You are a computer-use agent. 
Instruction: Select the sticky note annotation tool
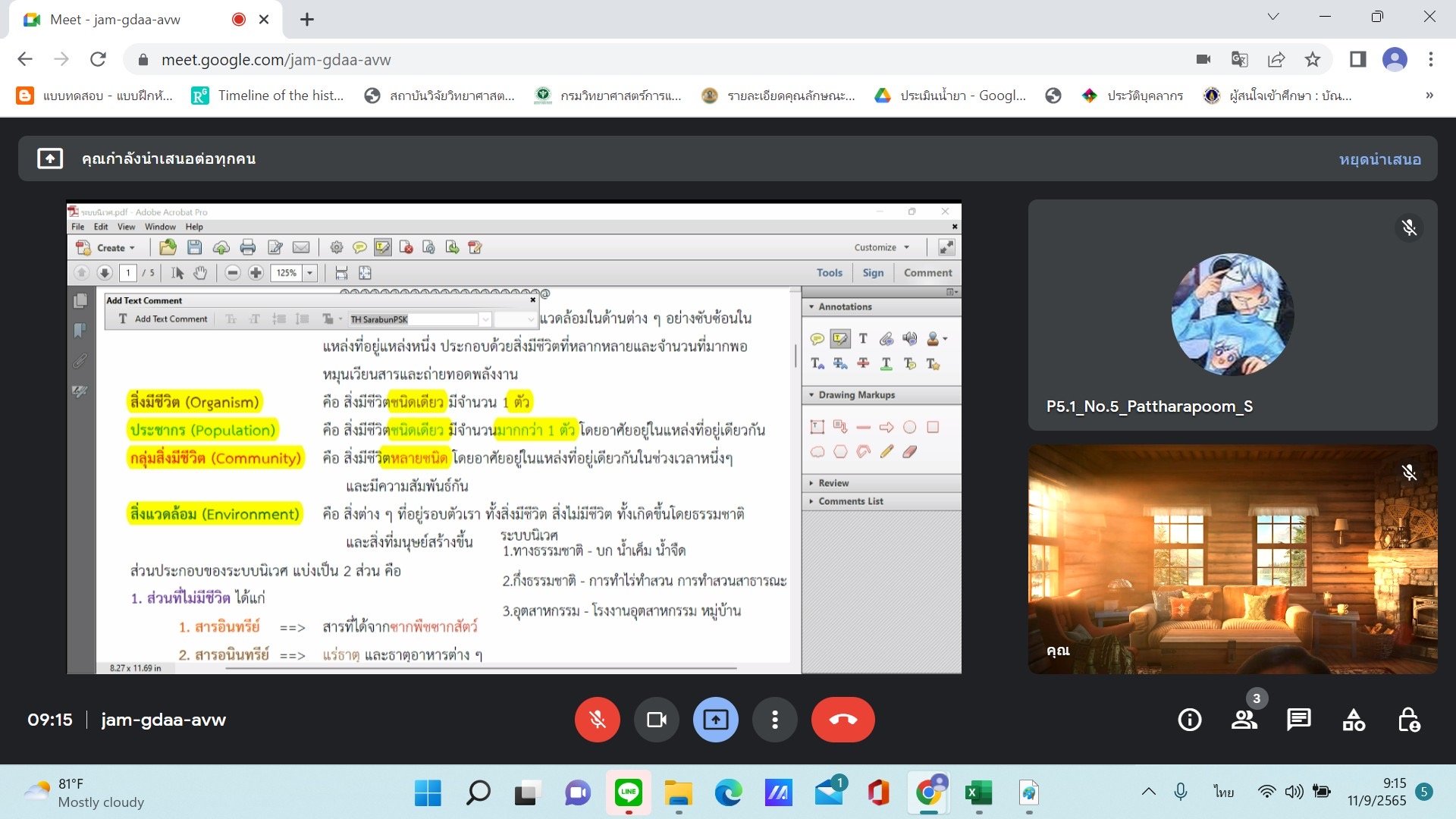tap(817, 339)
